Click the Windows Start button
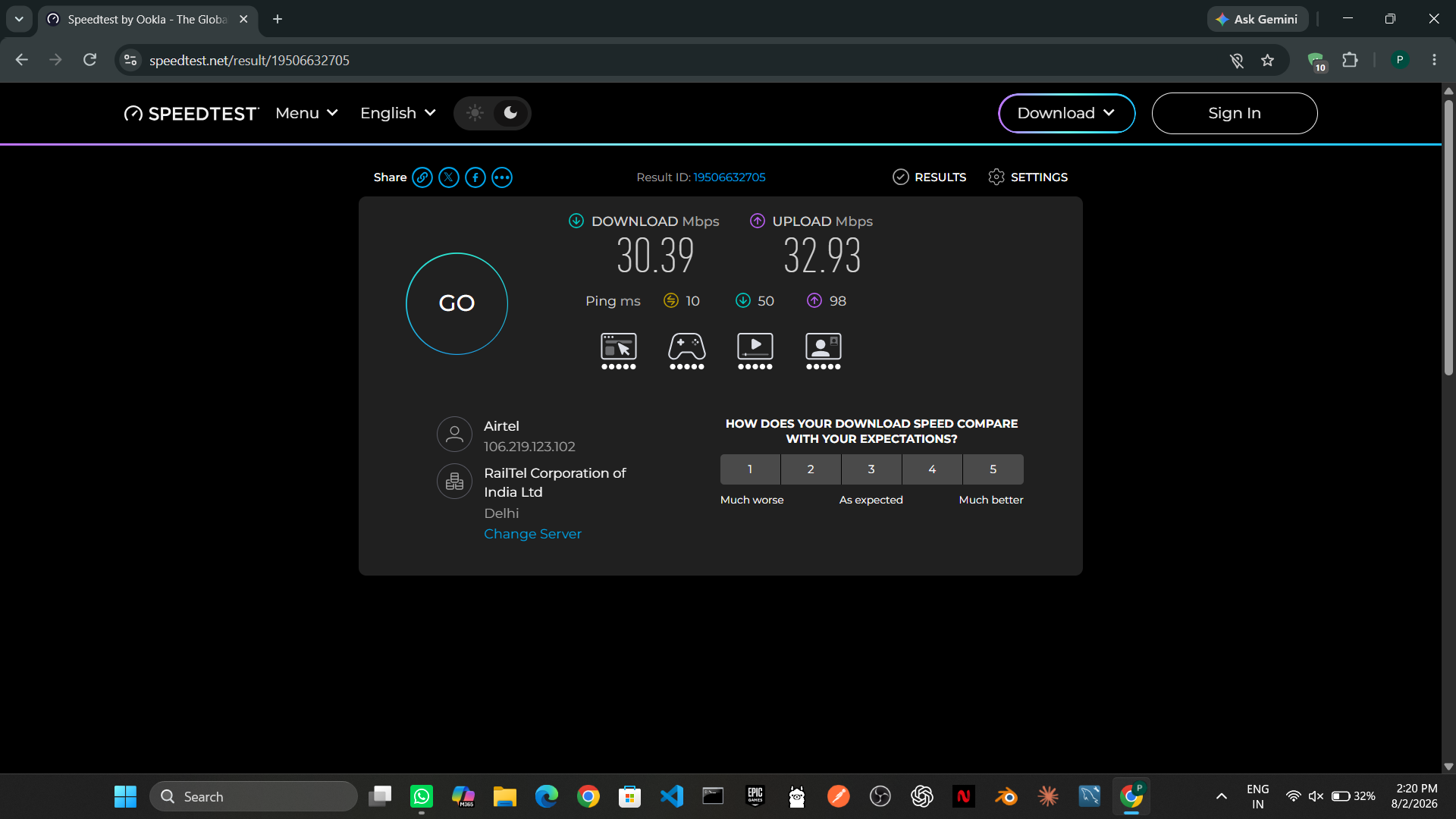 pos(125,796)
